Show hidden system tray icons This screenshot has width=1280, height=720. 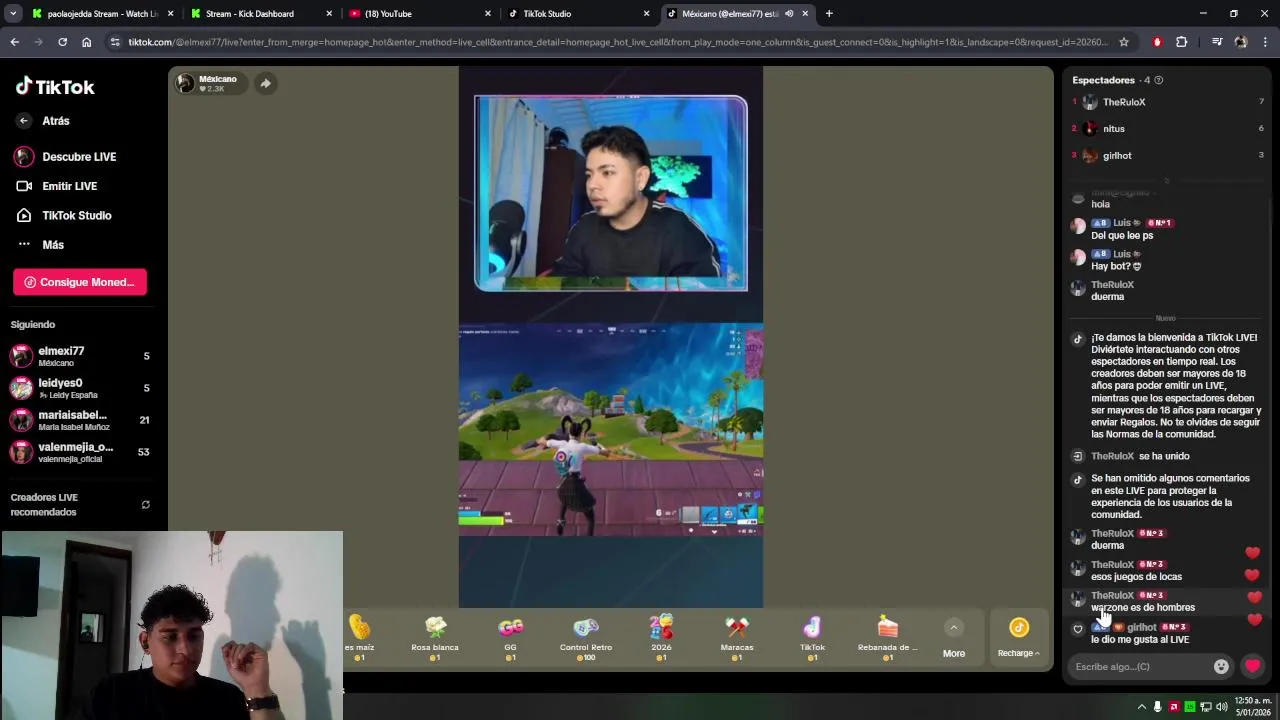[1141, 707]
